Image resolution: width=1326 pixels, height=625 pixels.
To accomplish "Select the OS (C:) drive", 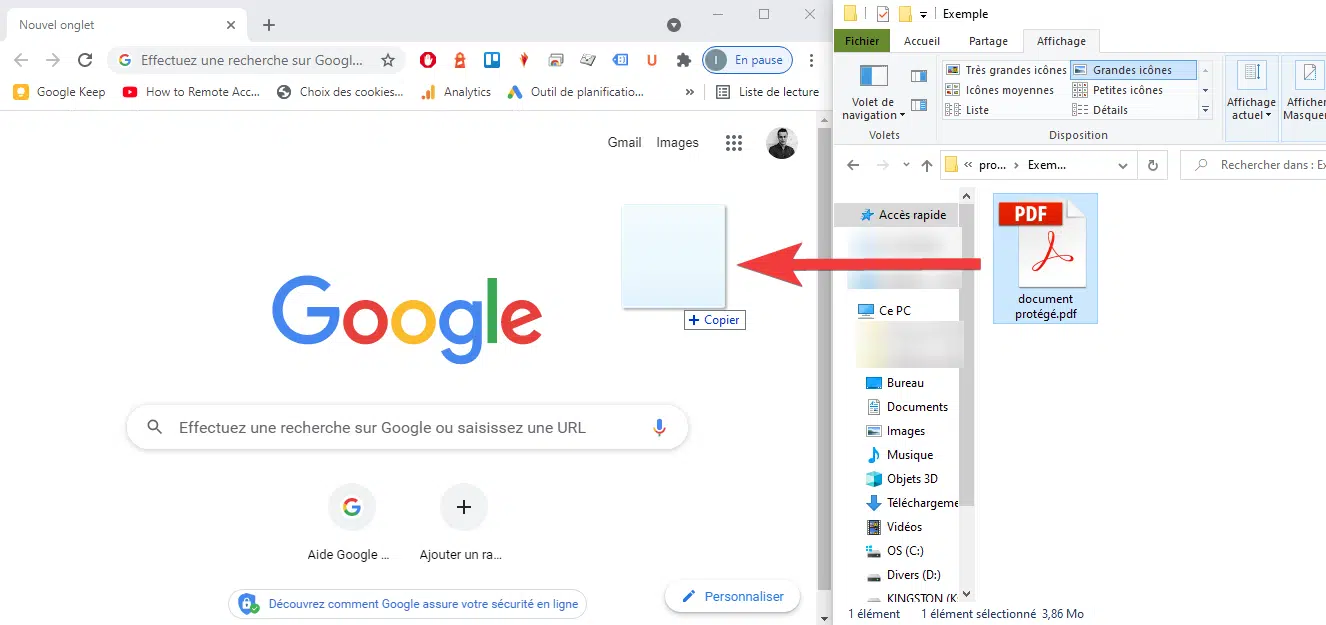I will click(x=895, y=551).
